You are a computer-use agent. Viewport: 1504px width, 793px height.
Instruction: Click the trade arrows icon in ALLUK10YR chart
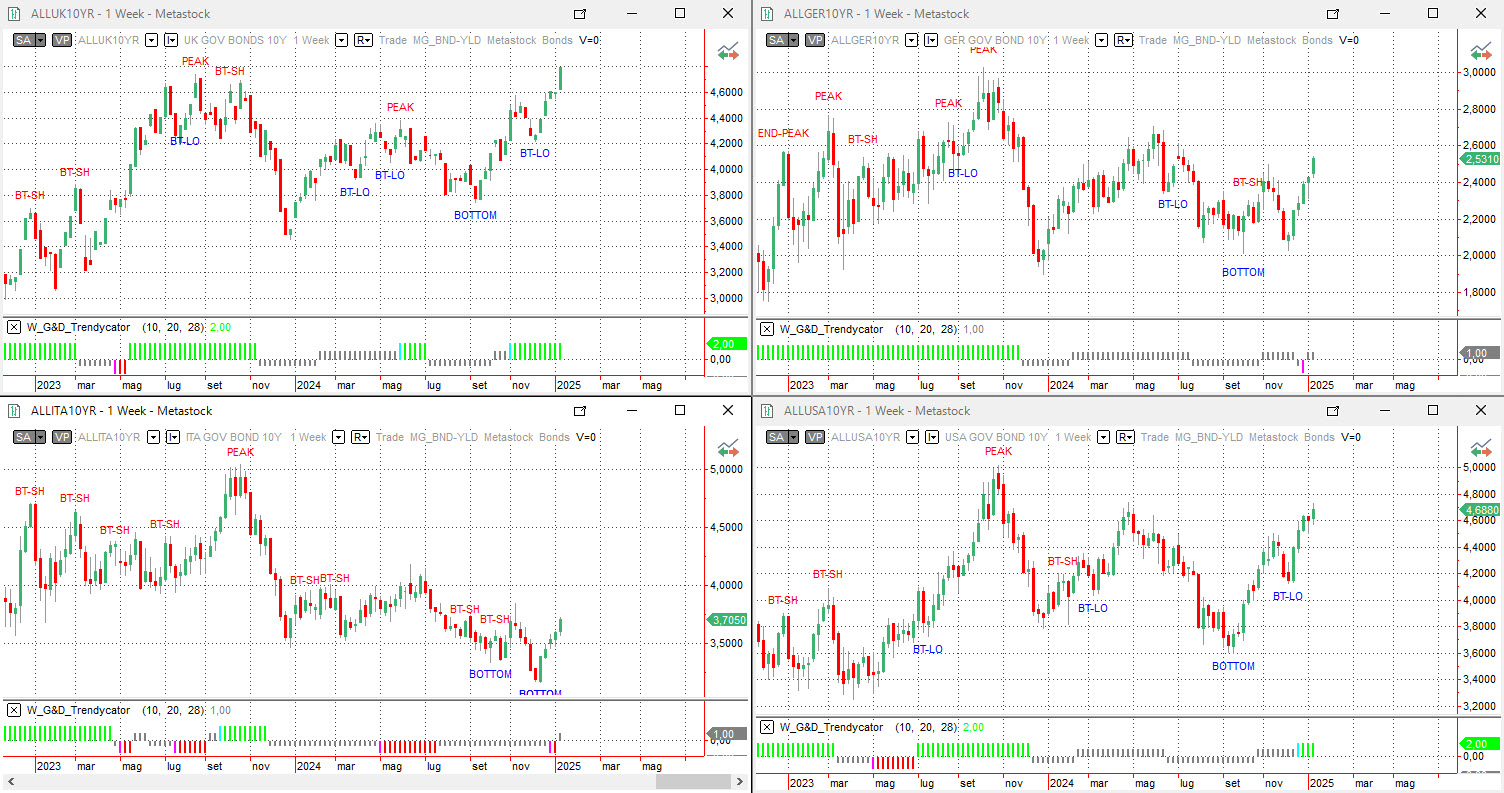[x=728, y=51]
